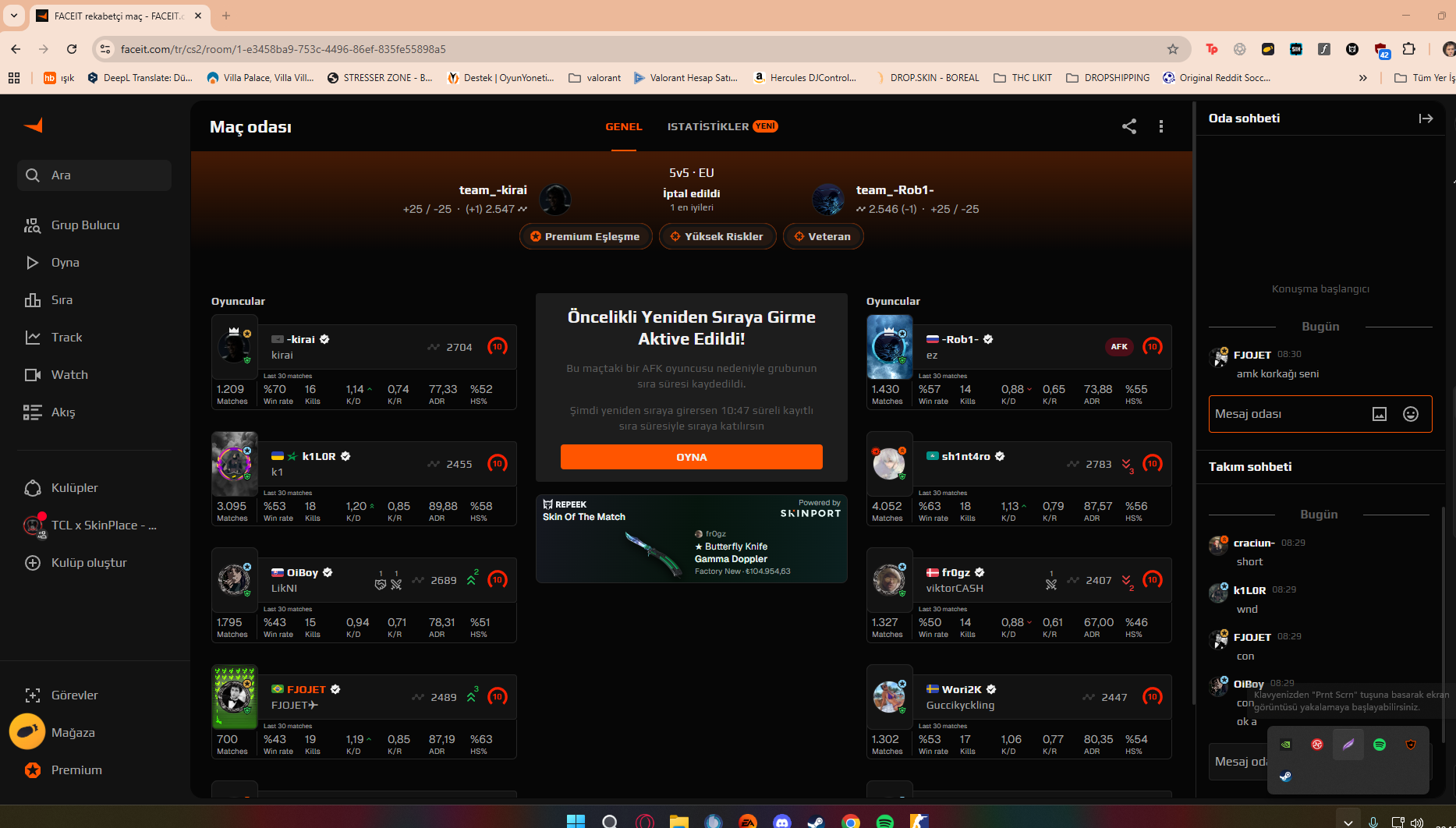Click the orange OYNA button
Viewport: 1456px width, 828px height.
pos(692,458)
